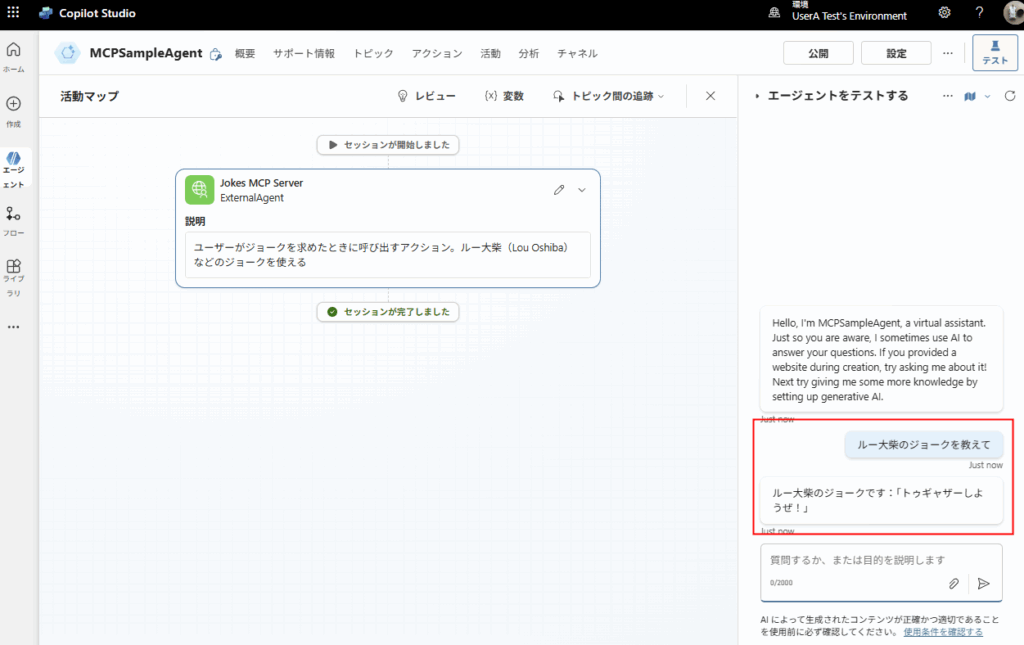Image resolution: width=1024 pixels, height=645 pixels.
Task: Click the Review (レビュー) lightbulb button
Action: (x=426, y=96)
